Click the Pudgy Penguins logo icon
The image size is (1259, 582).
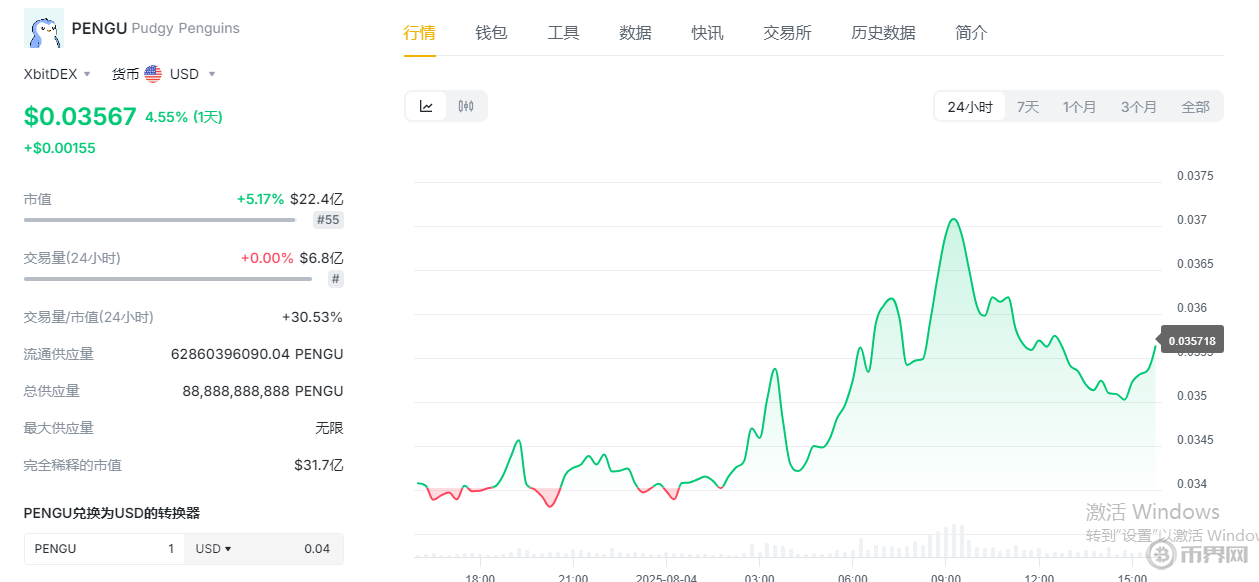pos(44,29)
